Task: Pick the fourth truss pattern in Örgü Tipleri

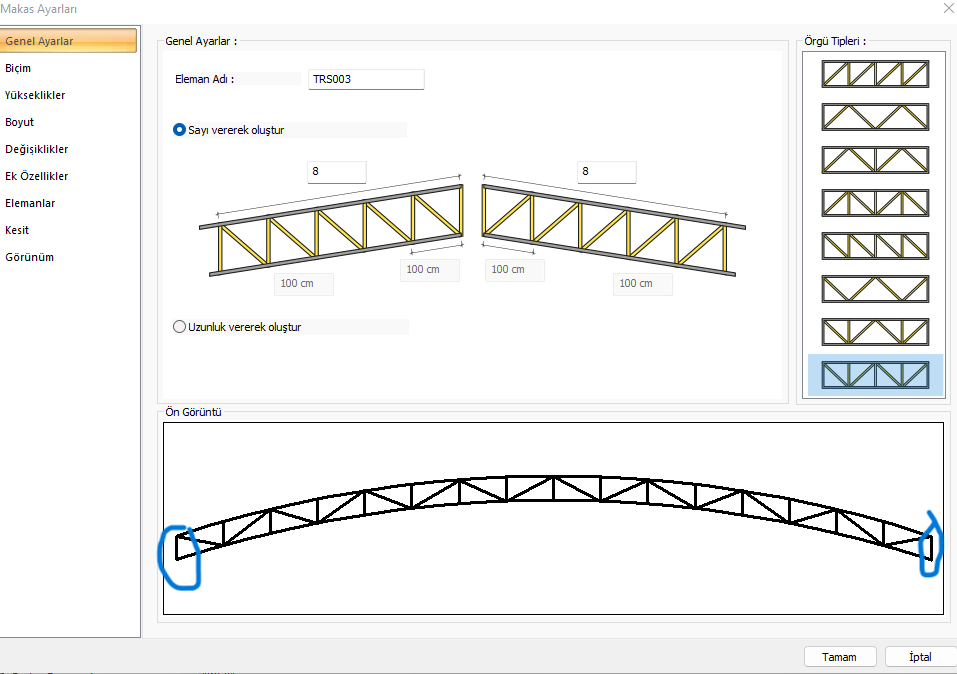Action: (875, 203)
